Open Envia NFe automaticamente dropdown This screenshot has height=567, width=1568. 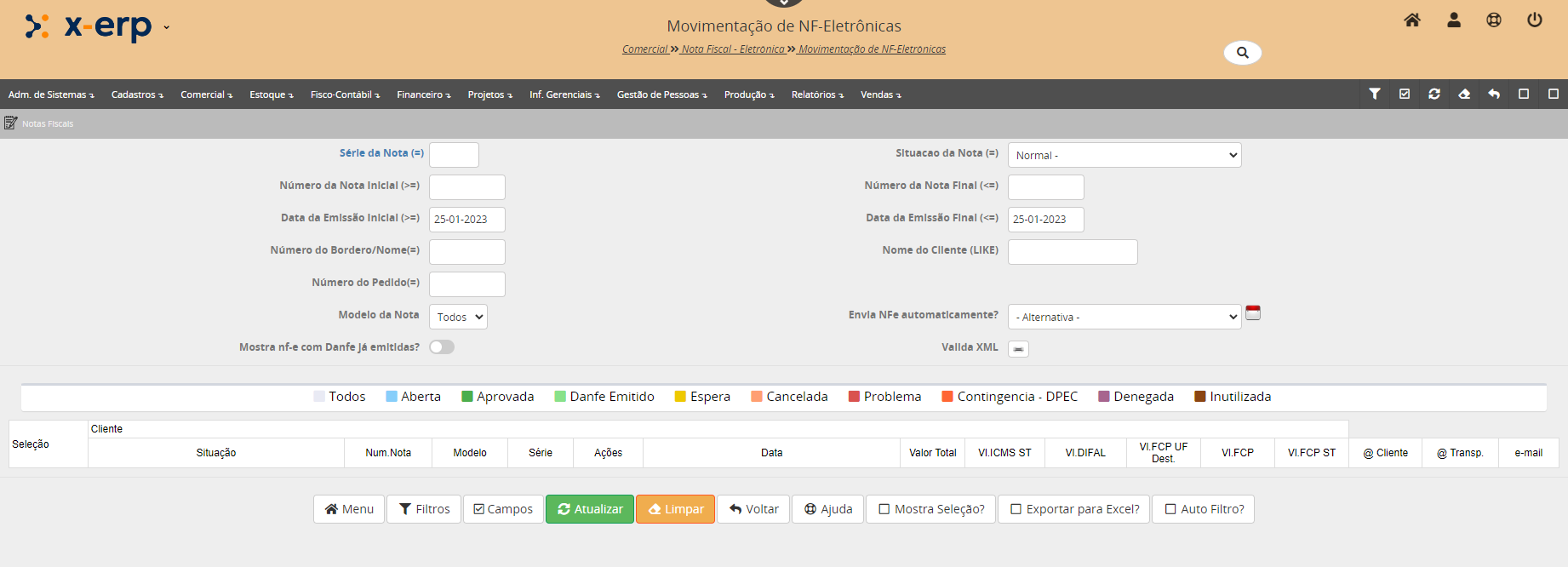[1124, 317]
